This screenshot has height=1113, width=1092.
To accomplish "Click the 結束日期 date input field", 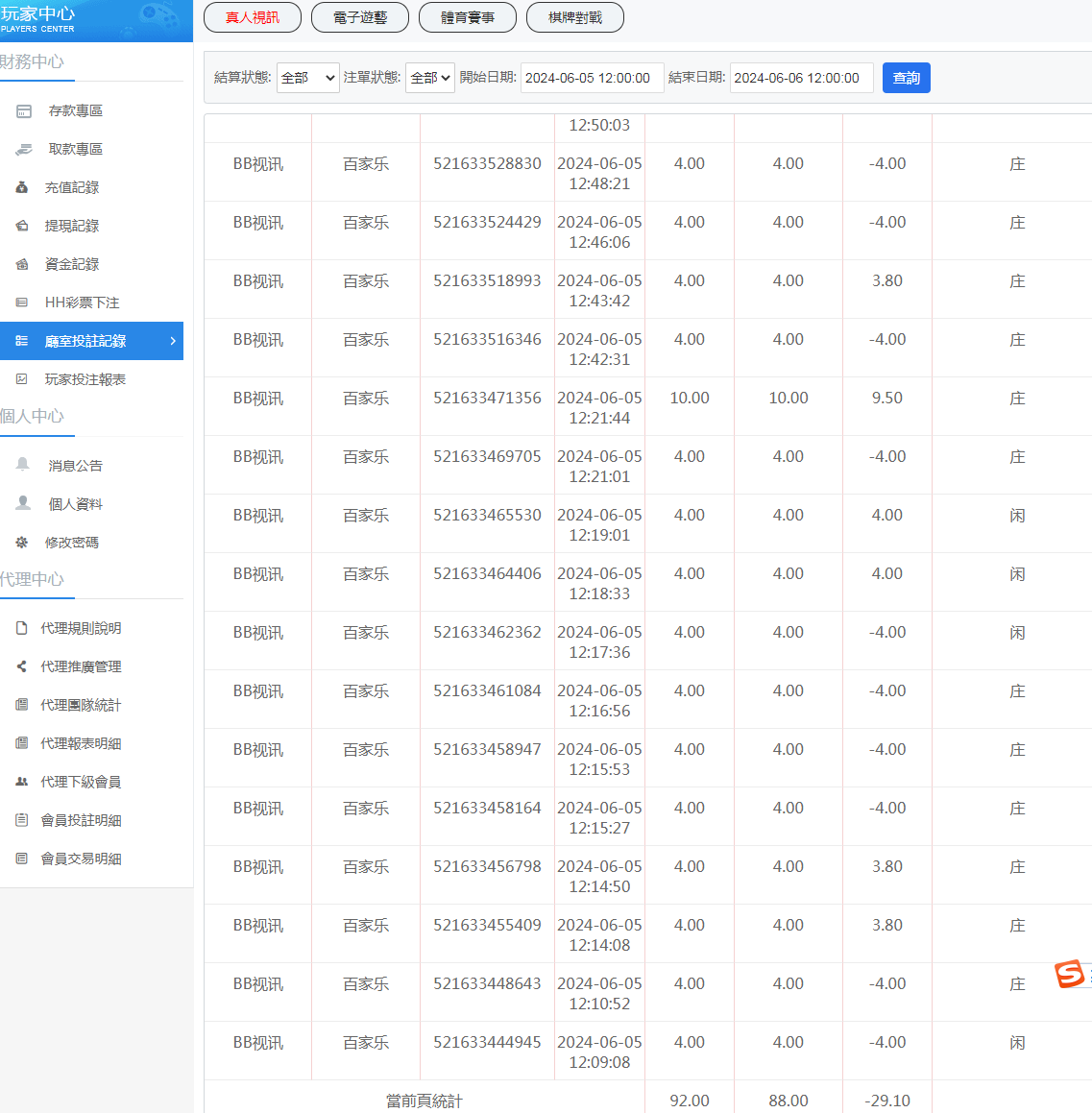I will coord(801,78).
